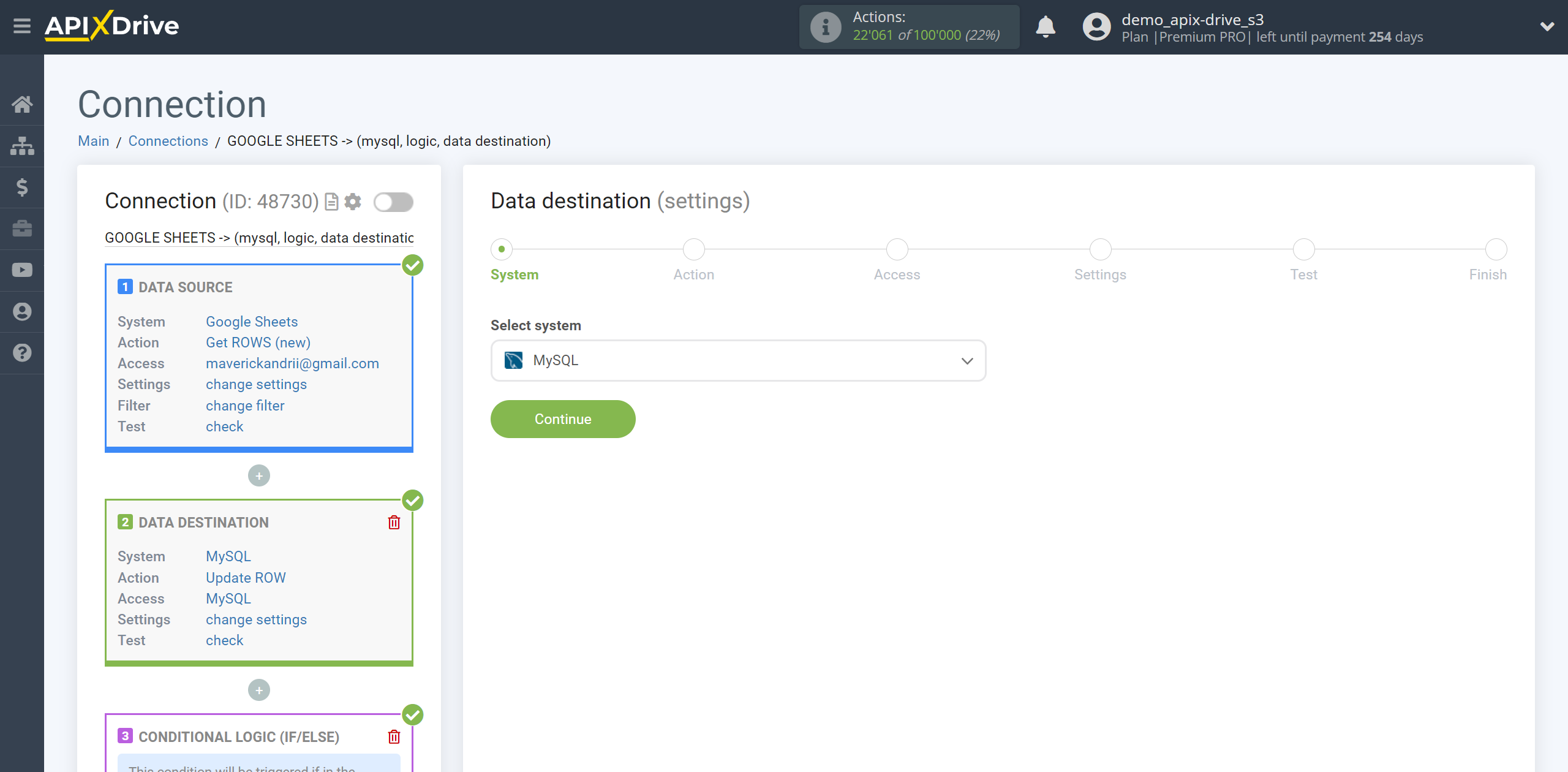Open the Main breadcrumb link
The width and height of the screenshot is (1568, 772).
click(94, 141)
